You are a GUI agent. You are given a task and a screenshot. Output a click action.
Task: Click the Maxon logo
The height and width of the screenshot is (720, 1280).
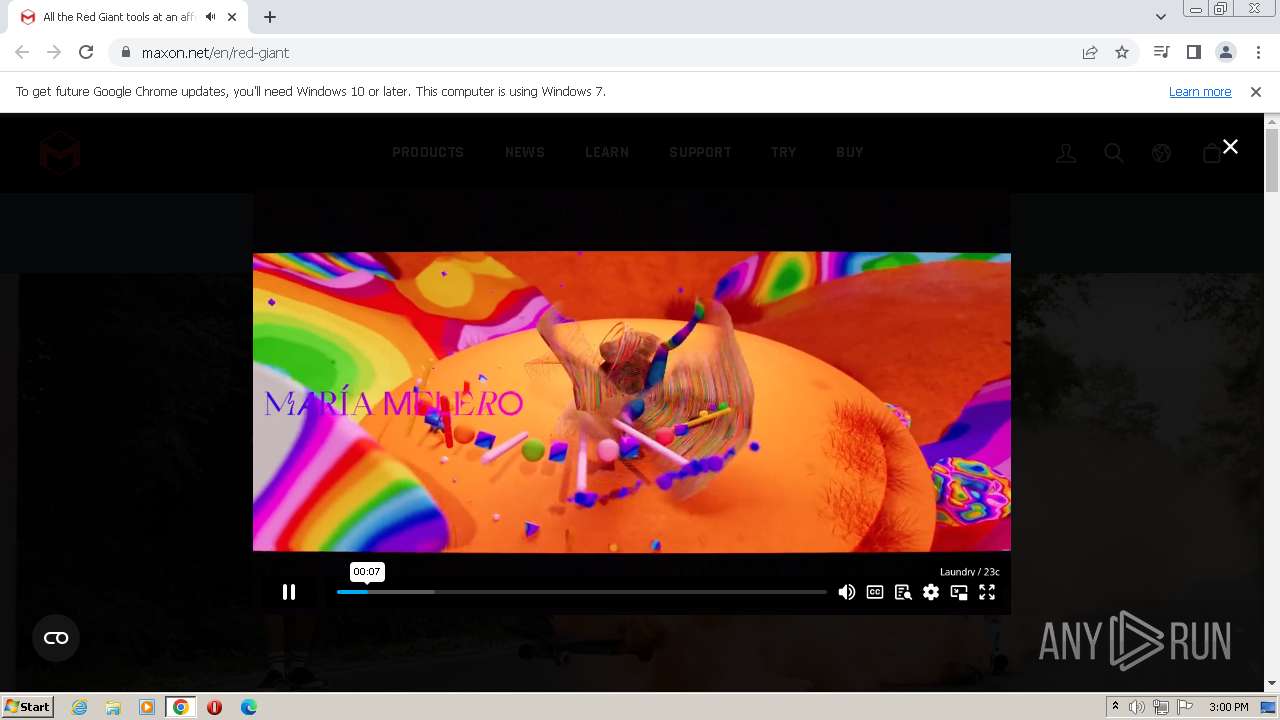[60, 153]
